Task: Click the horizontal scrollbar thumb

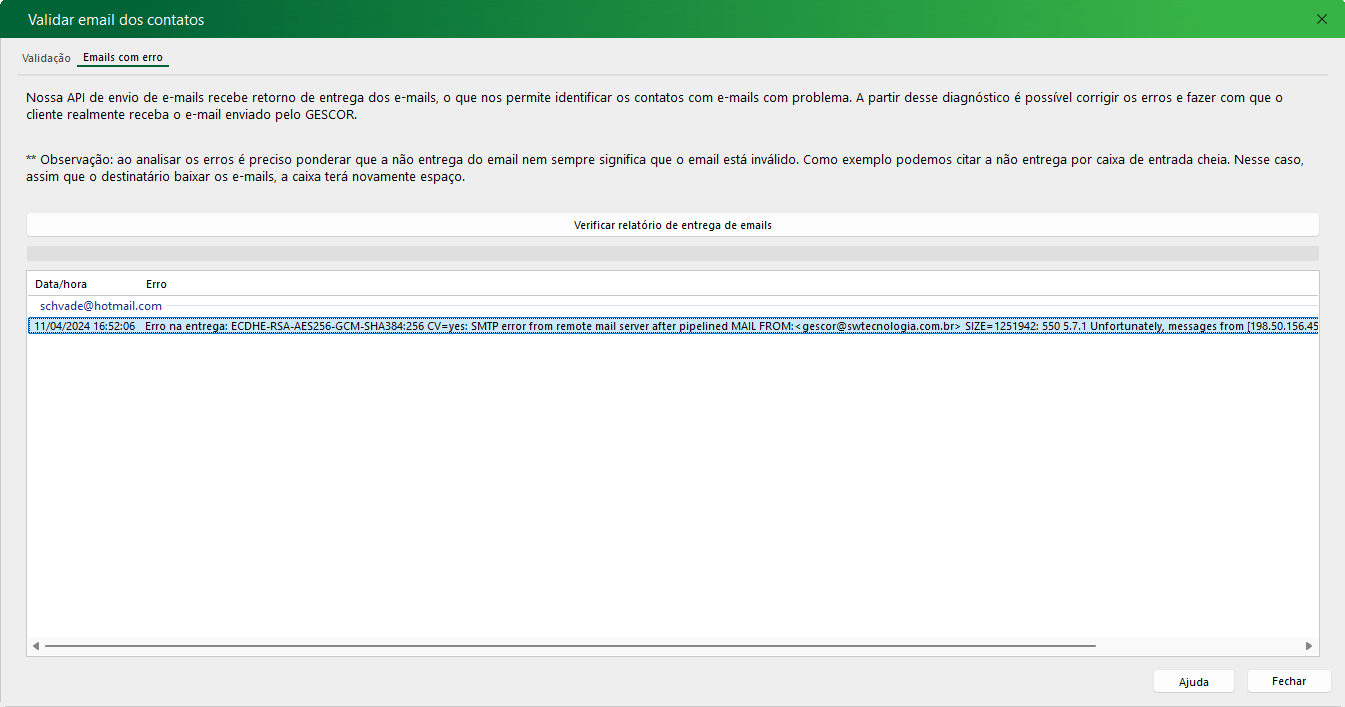Action: 570,647
